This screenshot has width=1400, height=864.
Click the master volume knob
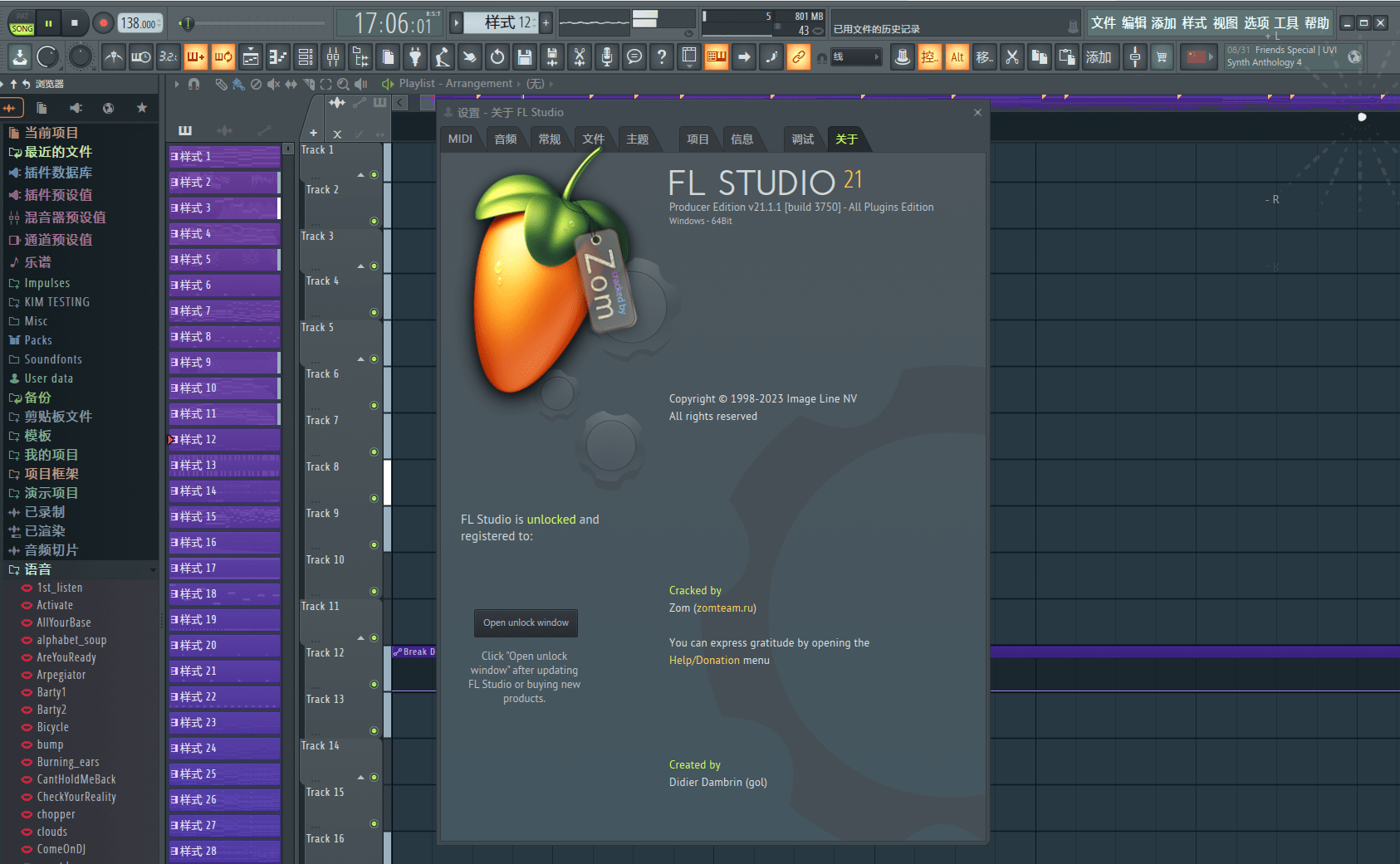(48, 56)
